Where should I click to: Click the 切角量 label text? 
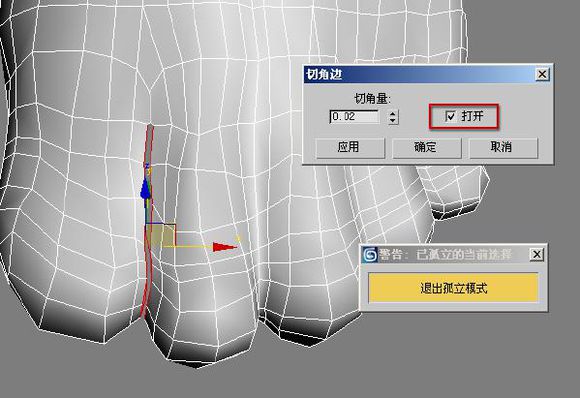372,99
